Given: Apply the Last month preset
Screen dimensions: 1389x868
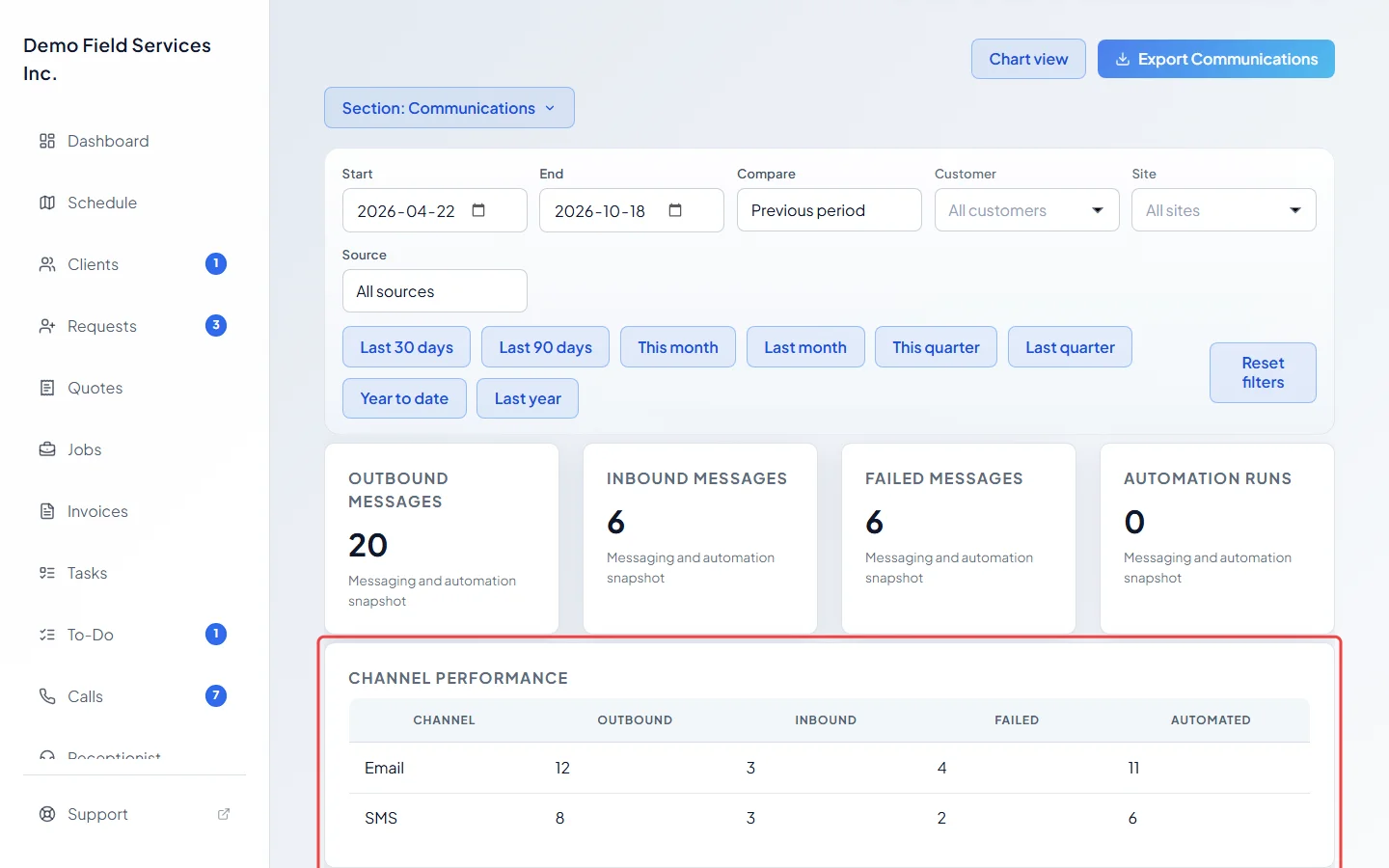Looking at the screenshot, I should (805, 347).
